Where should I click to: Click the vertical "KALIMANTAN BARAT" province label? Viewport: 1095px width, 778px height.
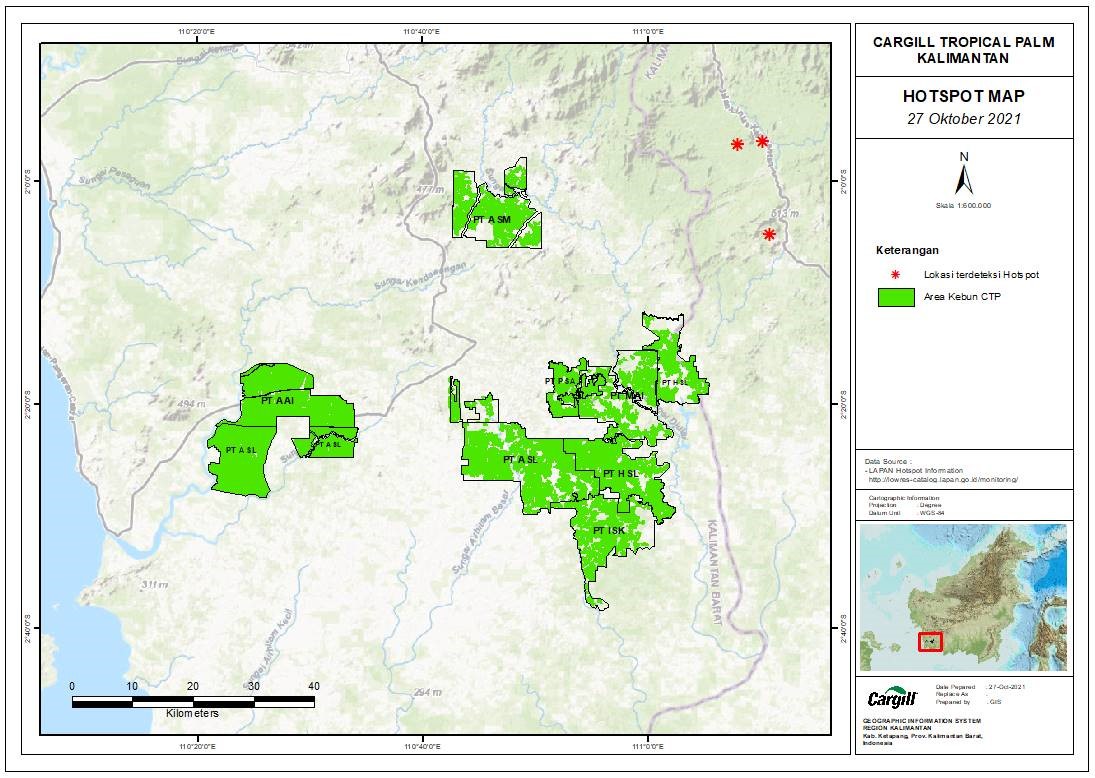click(x=714, y=572)
